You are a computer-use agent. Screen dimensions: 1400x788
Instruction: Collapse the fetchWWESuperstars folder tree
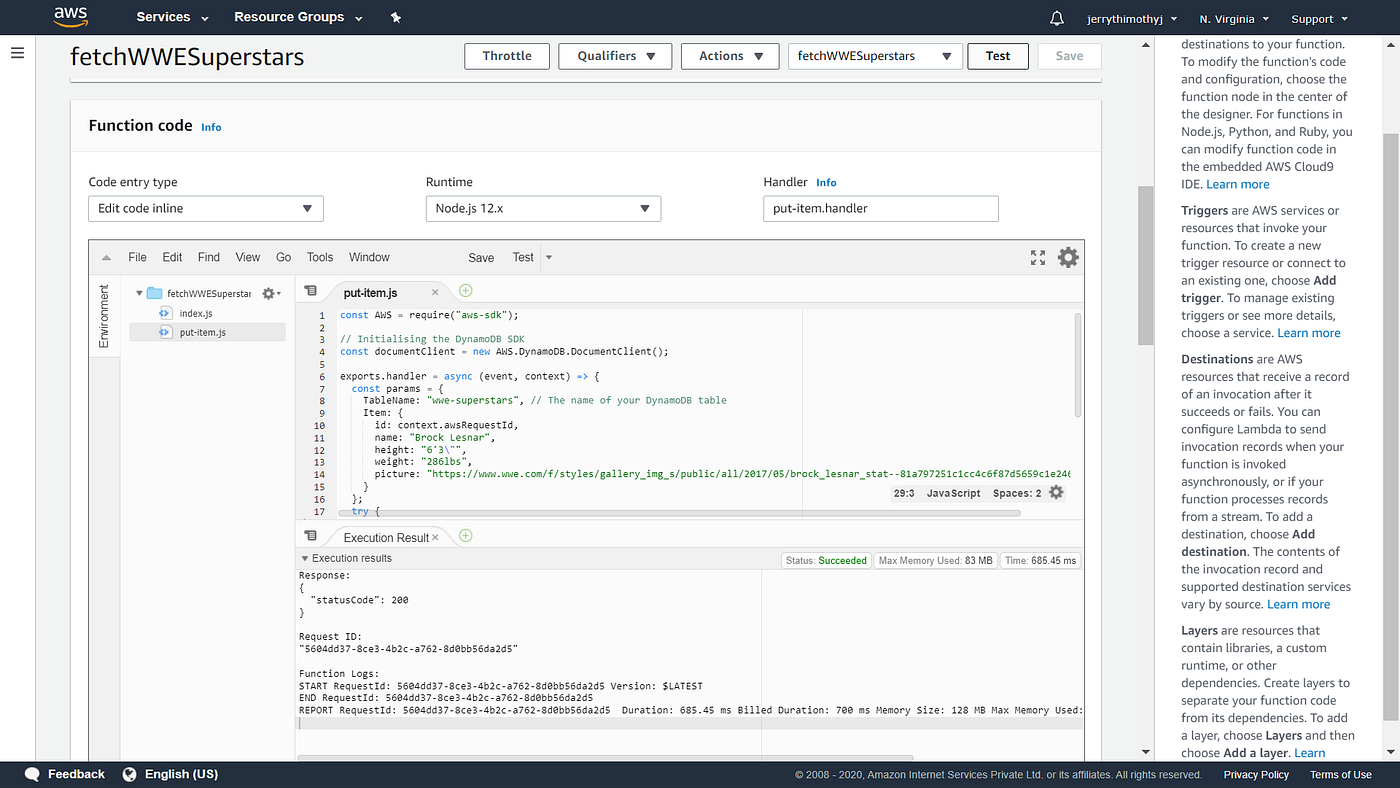[x=139, y=292]
